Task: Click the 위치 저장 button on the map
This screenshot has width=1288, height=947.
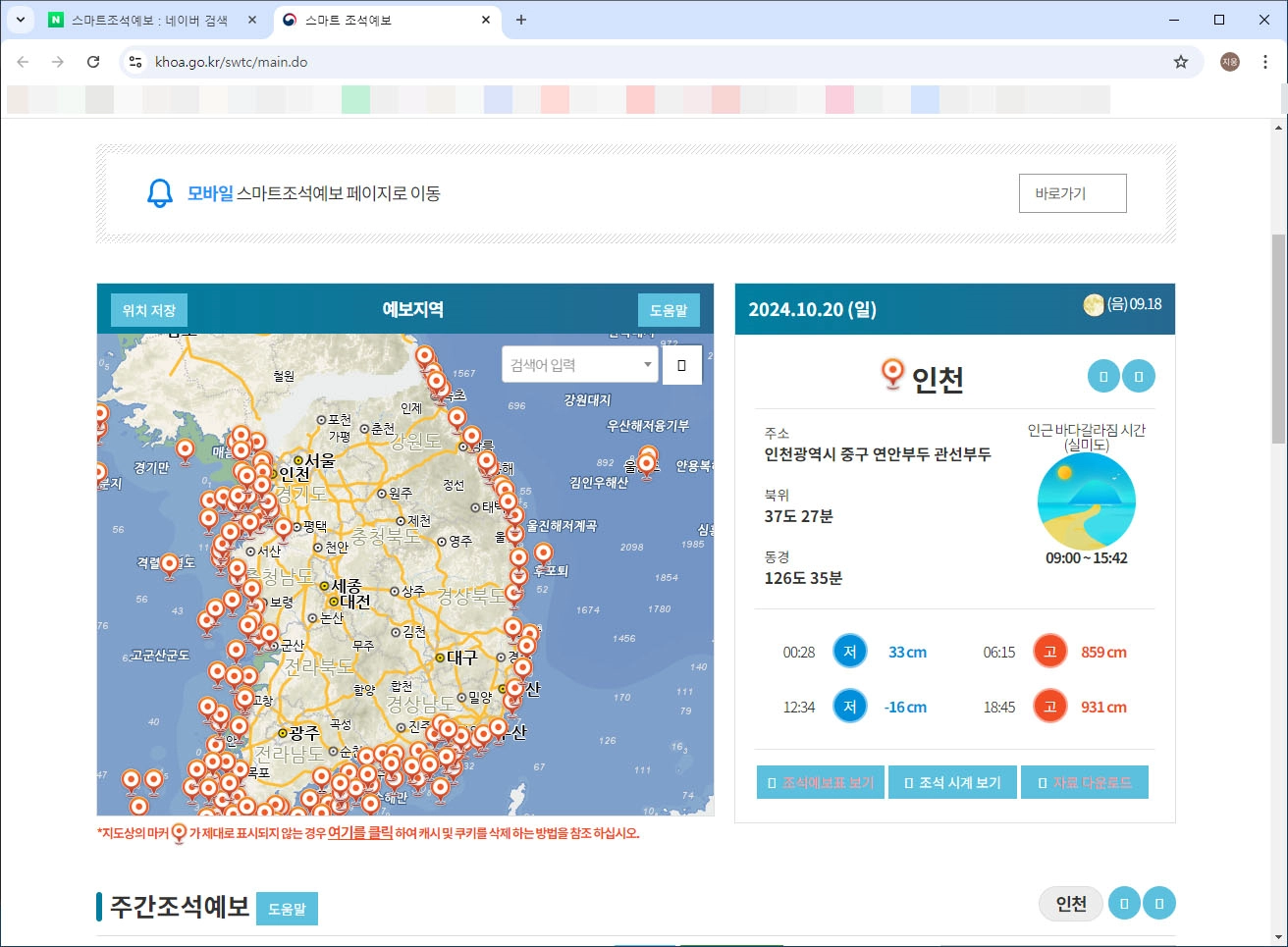Action: click(x=147, y=309)
